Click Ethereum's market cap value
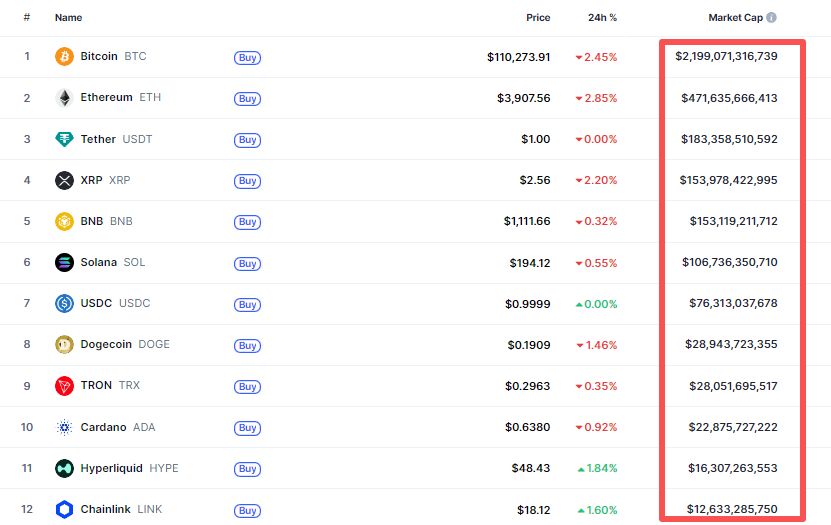 pyautogui.click(x=727, y=98)
